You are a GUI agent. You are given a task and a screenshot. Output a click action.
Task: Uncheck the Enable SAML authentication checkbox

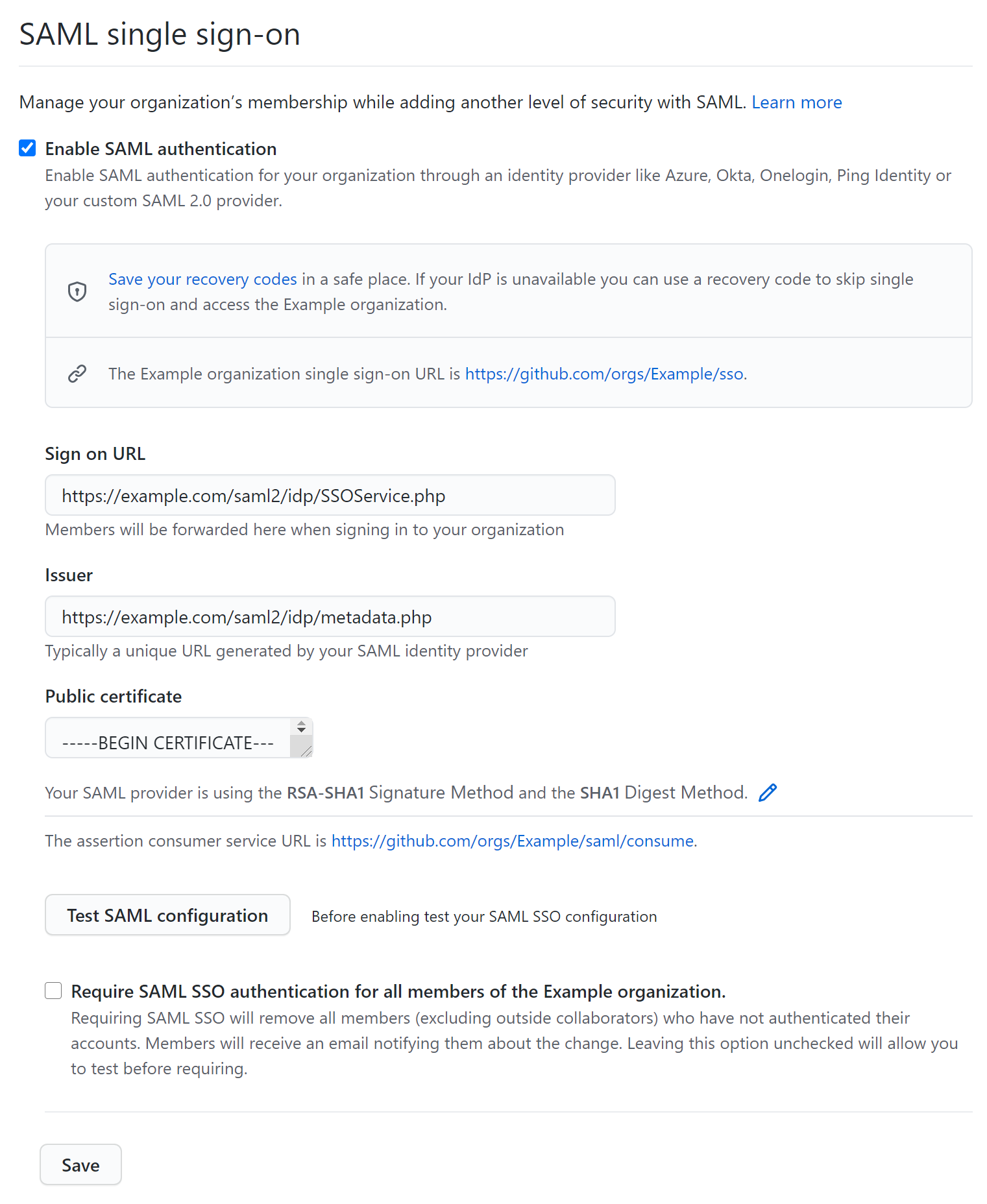point(27,148)
